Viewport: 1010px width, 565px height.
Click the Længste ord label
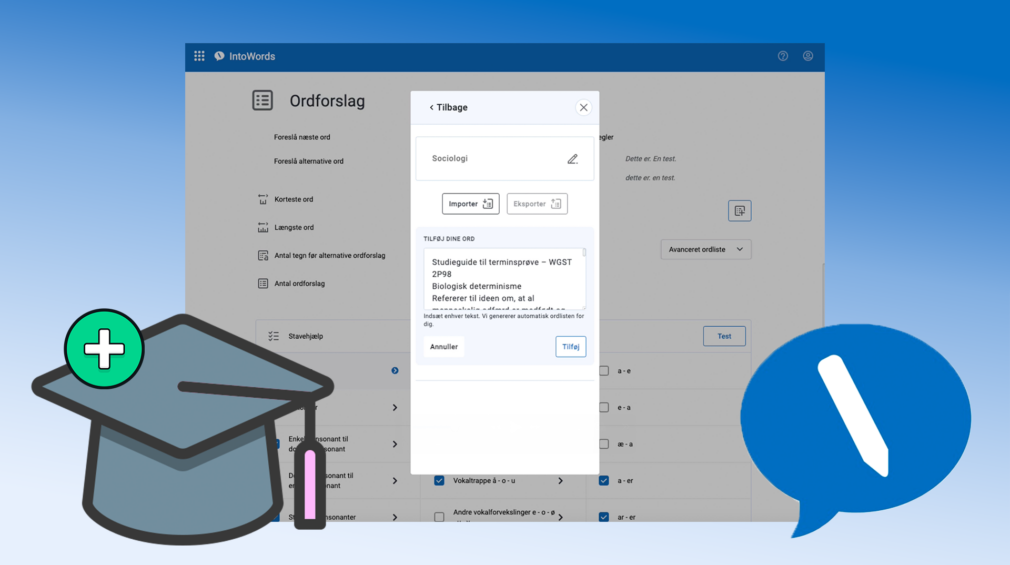click(294, 227)
